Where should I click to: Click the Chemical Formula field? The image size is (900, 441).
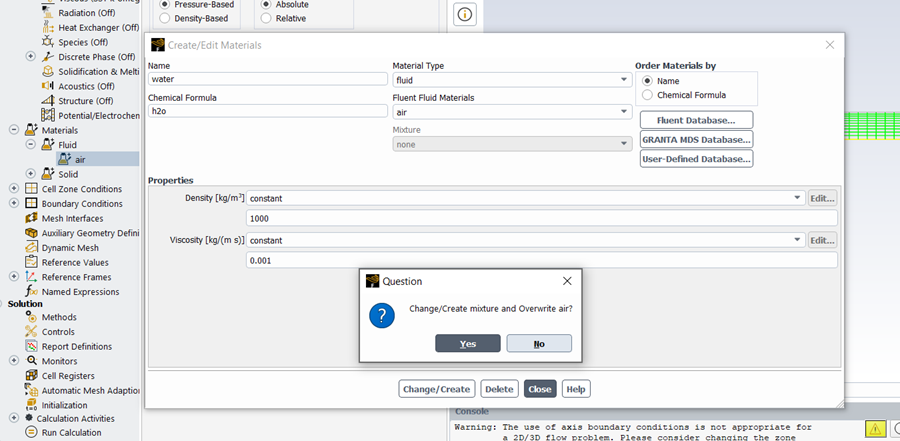[x=268, y=111]
